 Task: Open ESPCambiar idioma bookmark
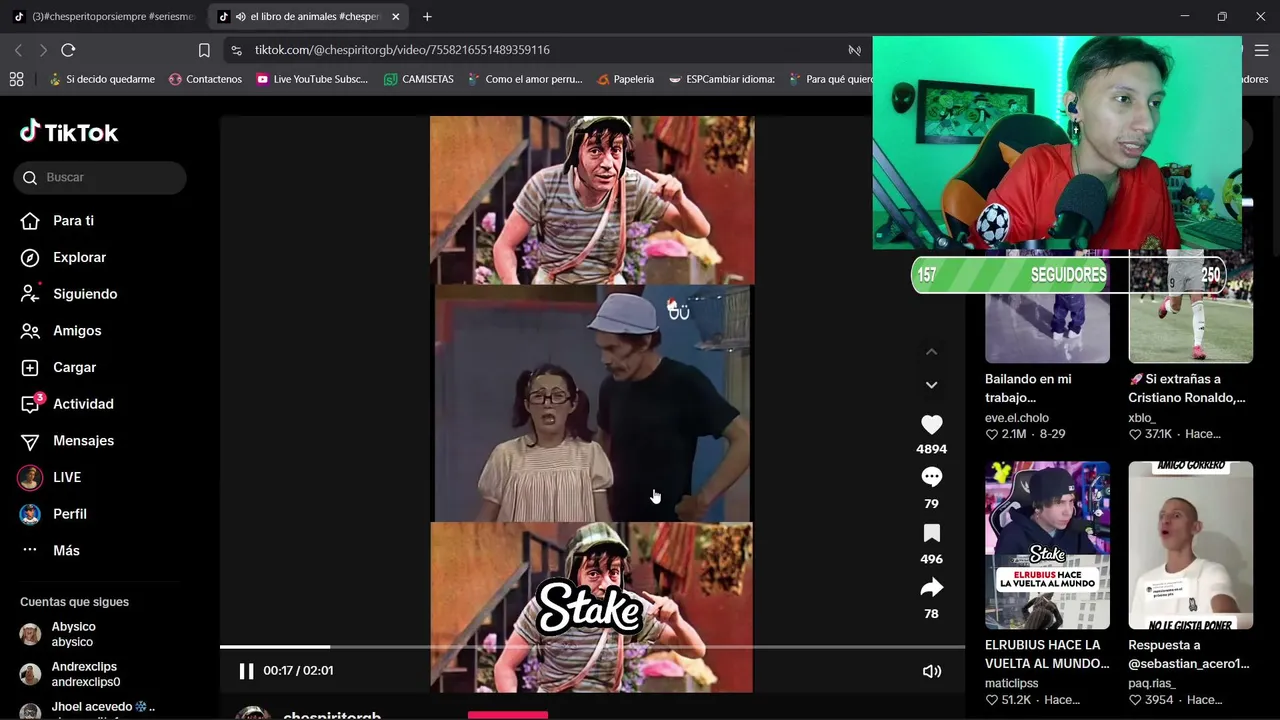tap(722, 79)
